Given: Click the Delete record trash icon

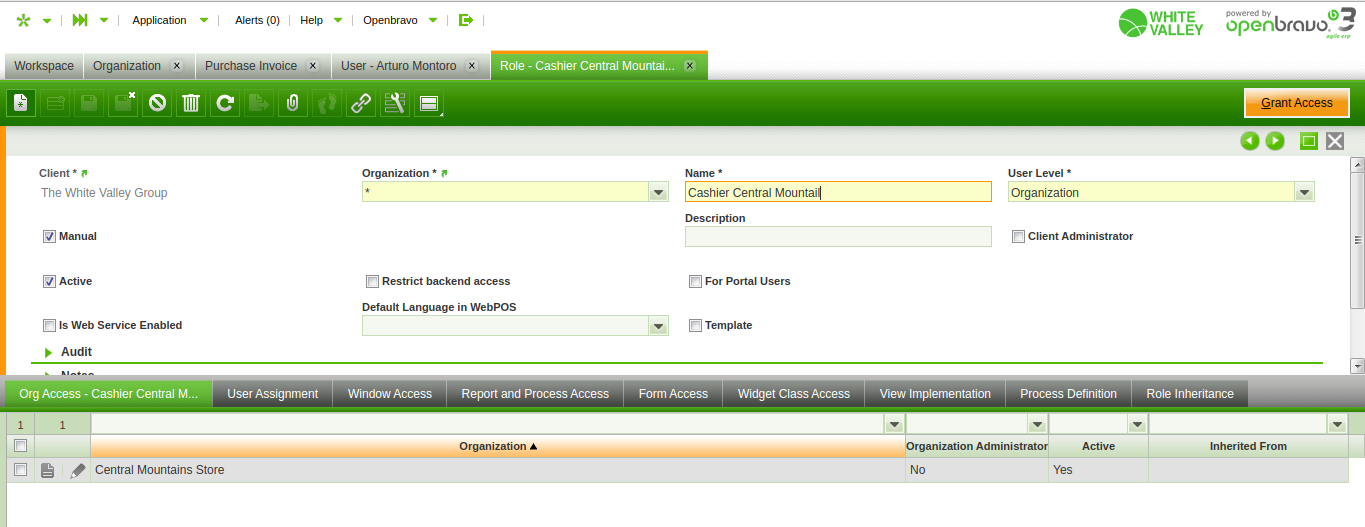Looking at the screenshot, I should tap(191, 102).
